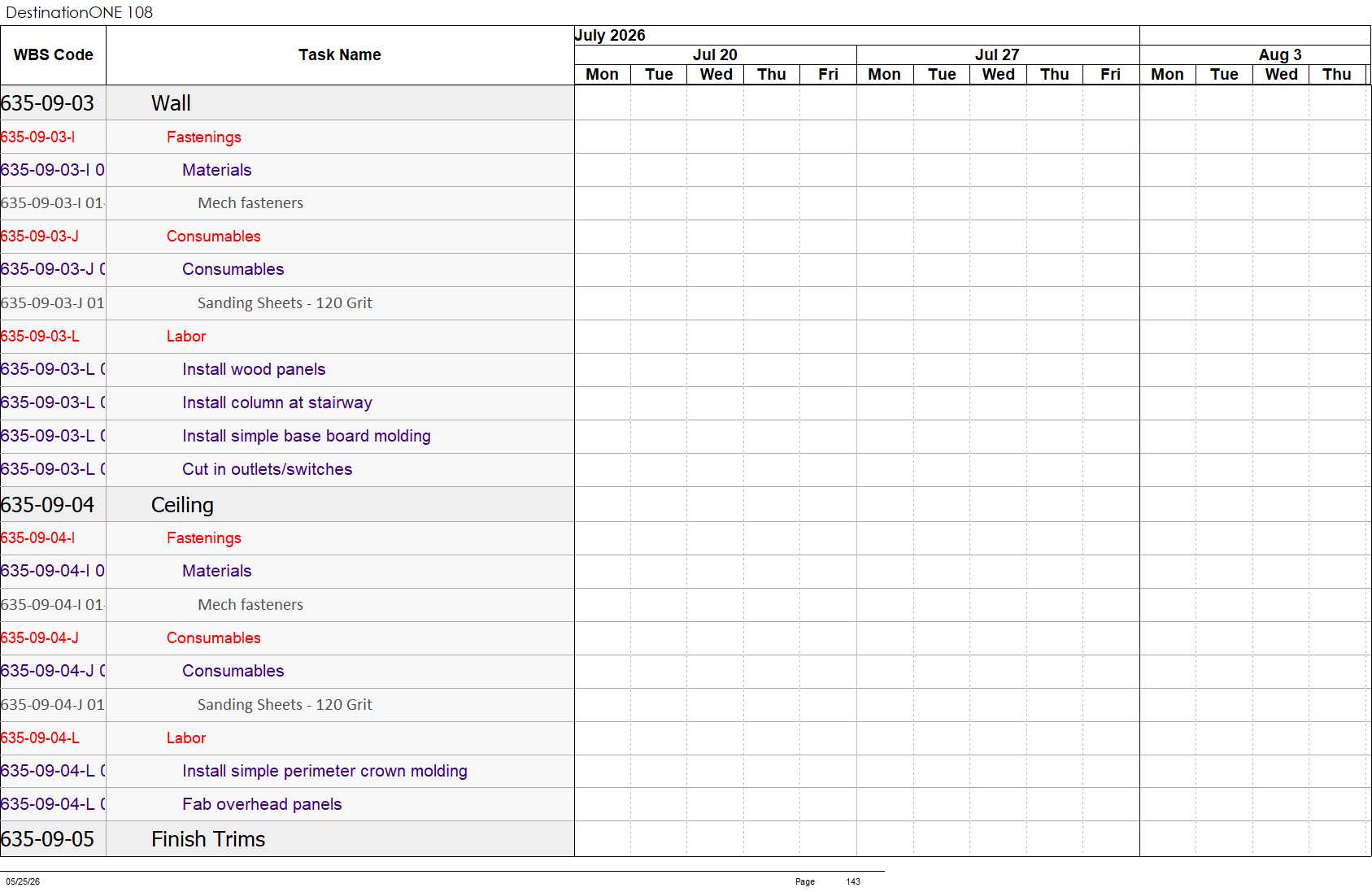This screenshot has height=892, width=1372.
Task: Click the page number 143
Action: point(853,881)
